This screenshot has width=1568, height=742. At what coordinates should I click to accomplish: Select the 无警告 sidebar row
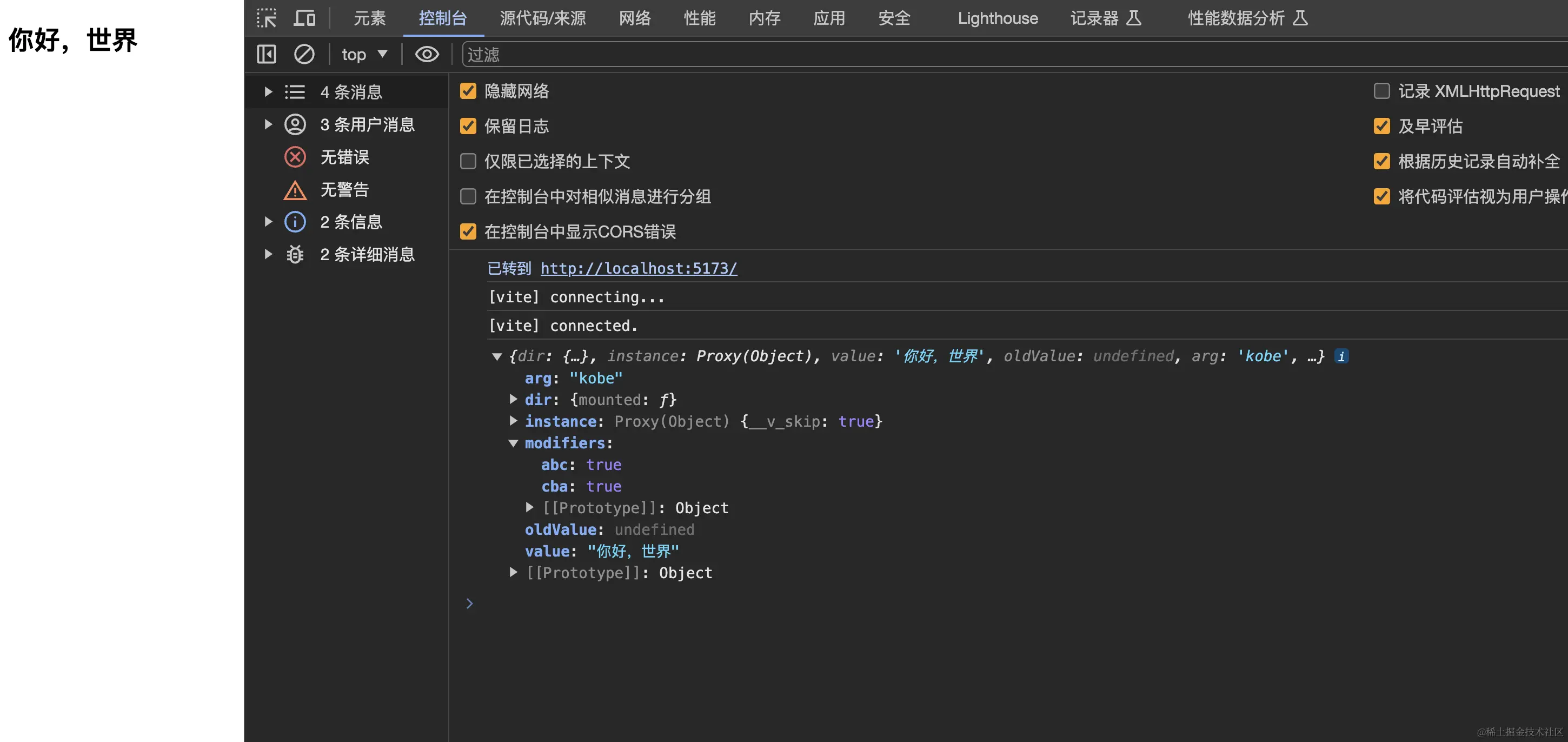point(346,190)
